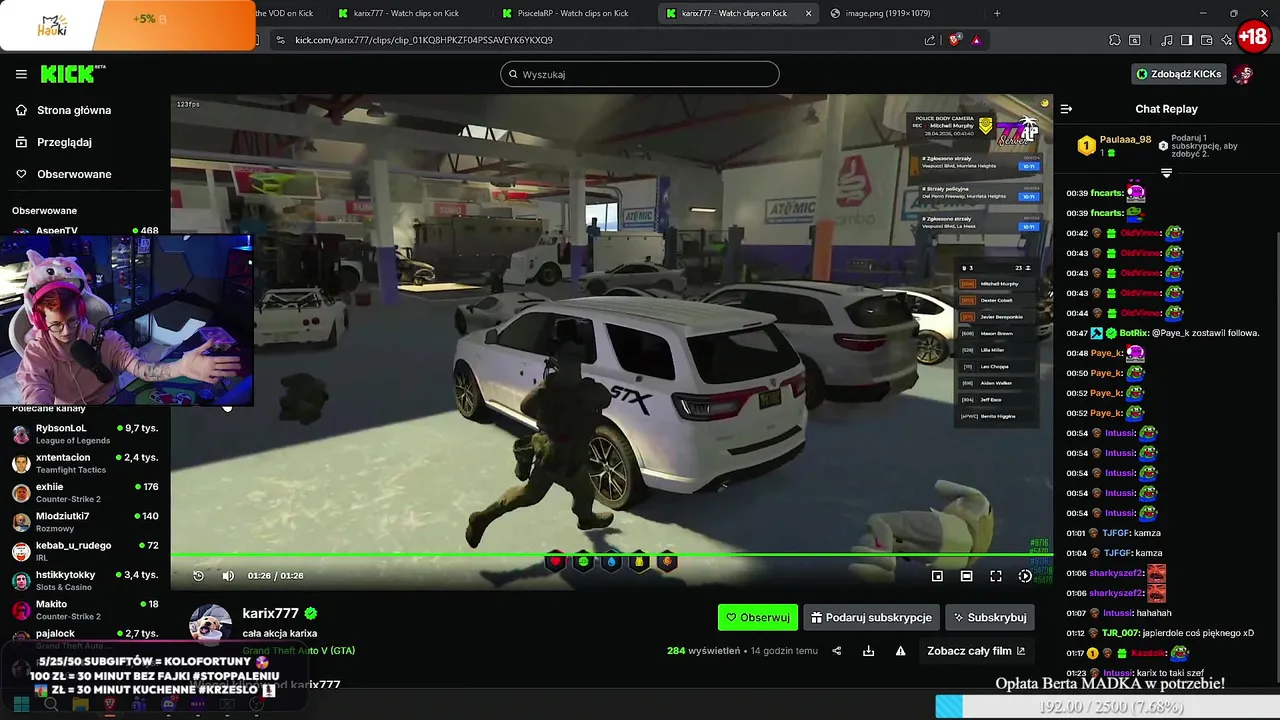
Task: Click the report warning triangle icon
Action: pyautogui.click(x=900, y=651)
